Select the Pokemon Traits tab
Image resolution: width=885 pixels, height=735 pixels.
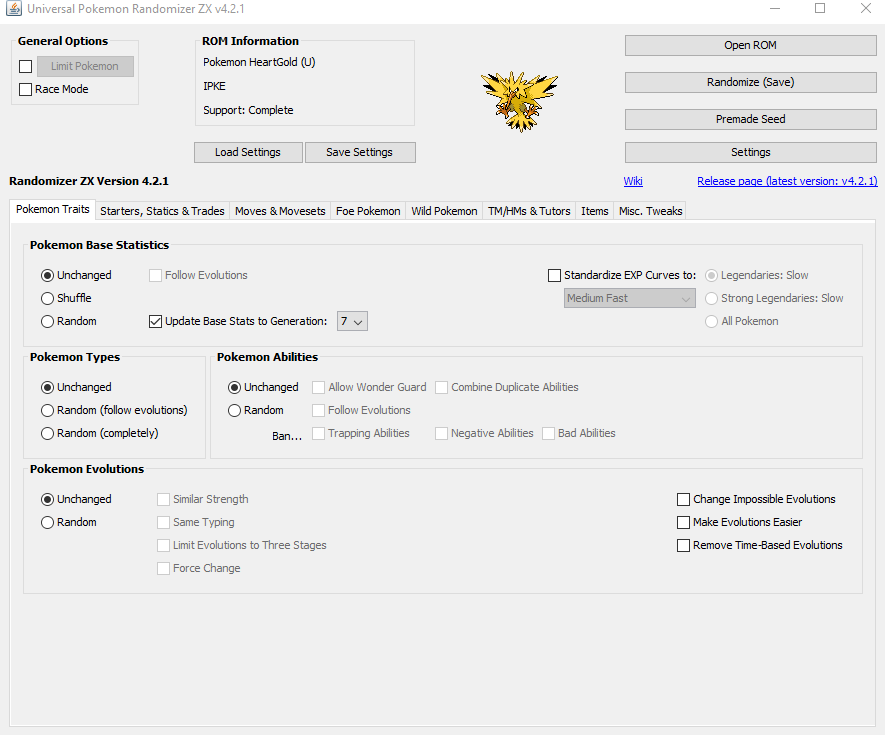tap(52, 209)
